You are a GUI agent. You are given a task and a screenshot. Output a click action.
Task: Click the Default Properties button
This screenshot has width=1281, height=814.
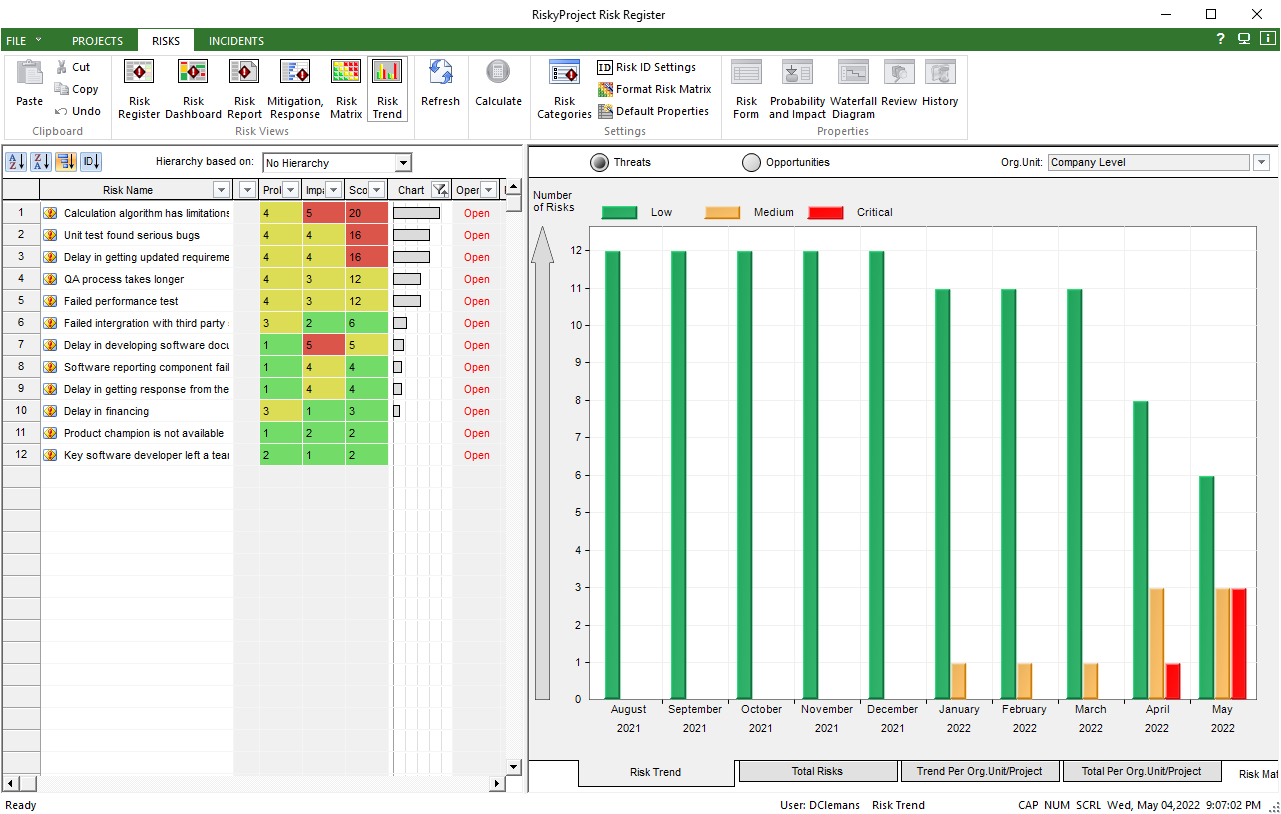tap(653, 111)
